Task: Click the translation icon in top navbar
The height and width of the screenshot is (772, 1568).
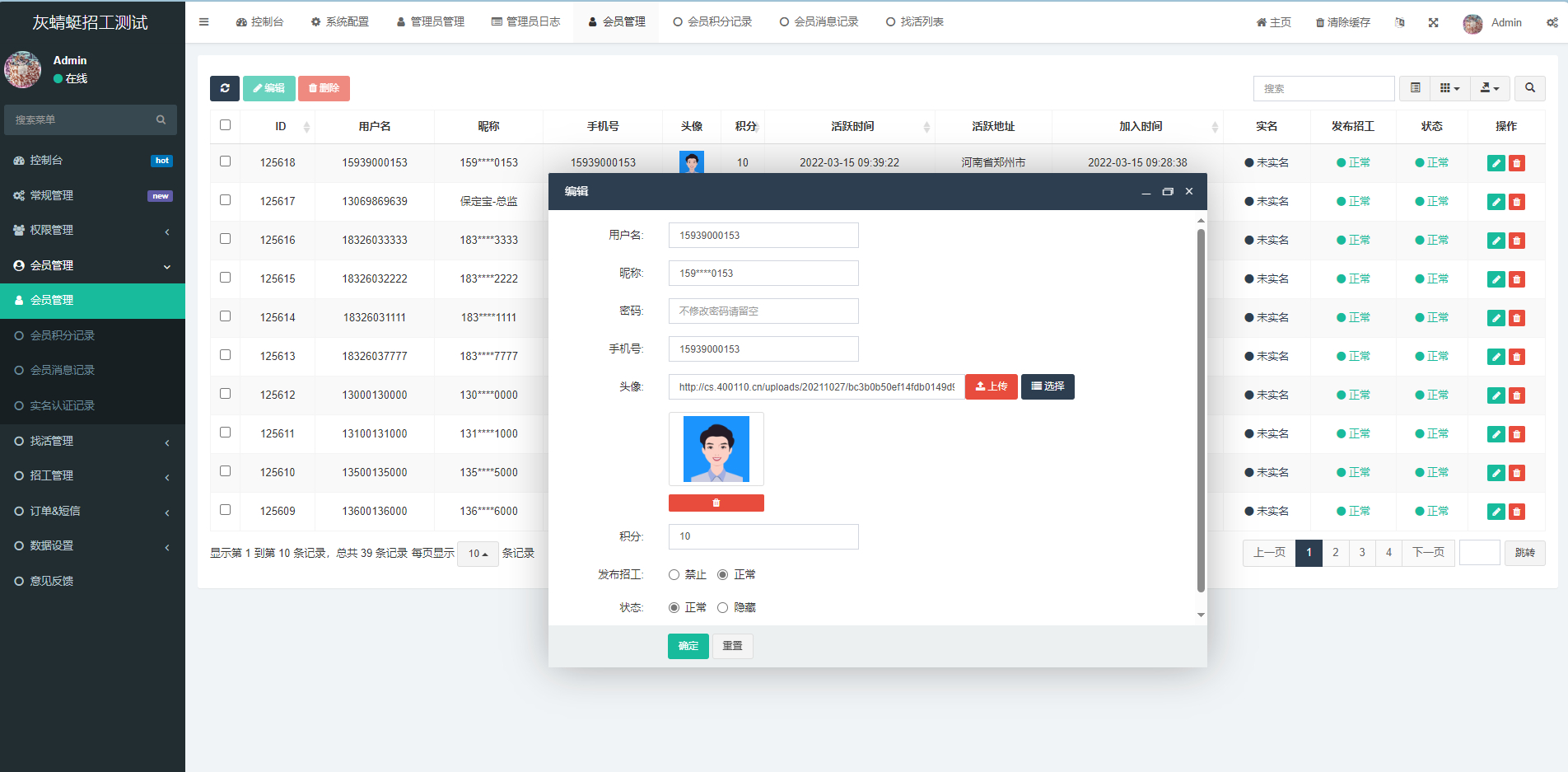Action: [x=1400, y=22]
